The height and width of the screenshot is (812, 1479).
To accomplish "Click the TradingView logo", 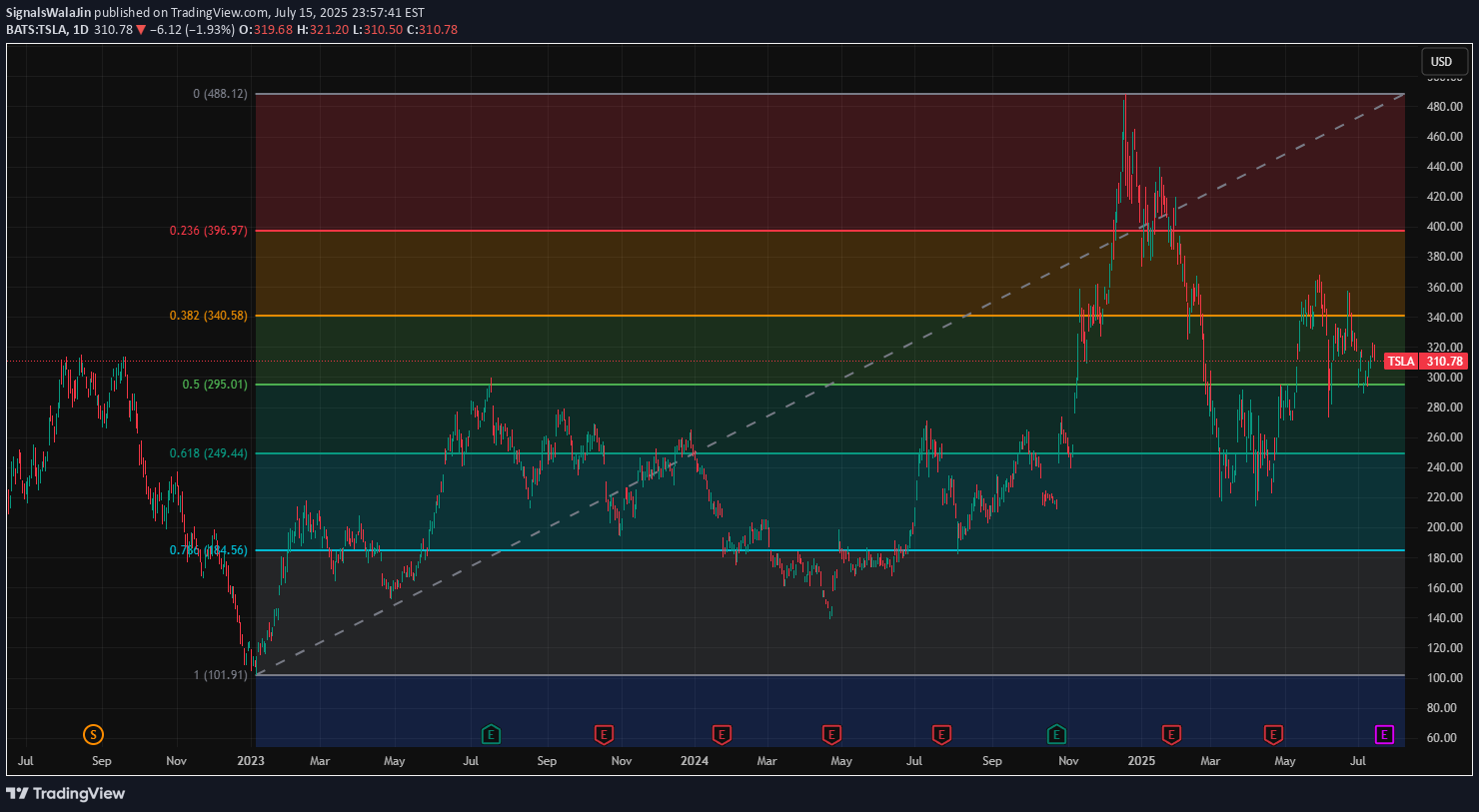I will click(x=66, y=793).
